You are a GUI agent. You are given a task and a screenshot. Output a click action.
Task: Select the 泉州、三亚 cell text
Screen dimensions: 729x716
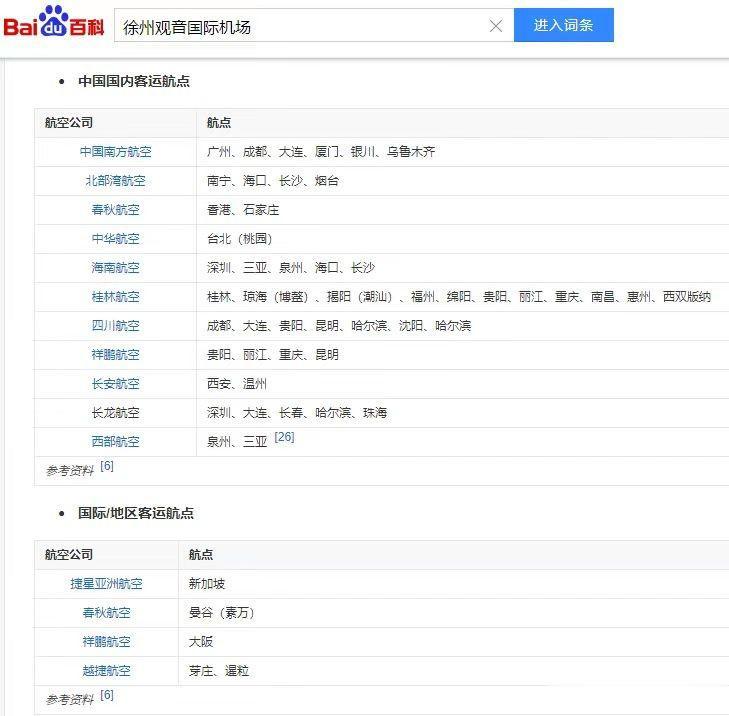click(x=237, y=442)
